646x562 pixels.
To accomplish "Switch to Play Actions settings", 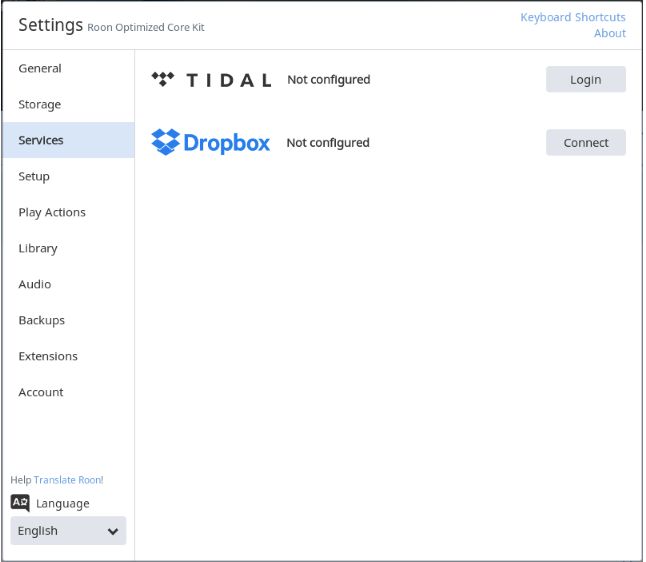I will point(68,212).
